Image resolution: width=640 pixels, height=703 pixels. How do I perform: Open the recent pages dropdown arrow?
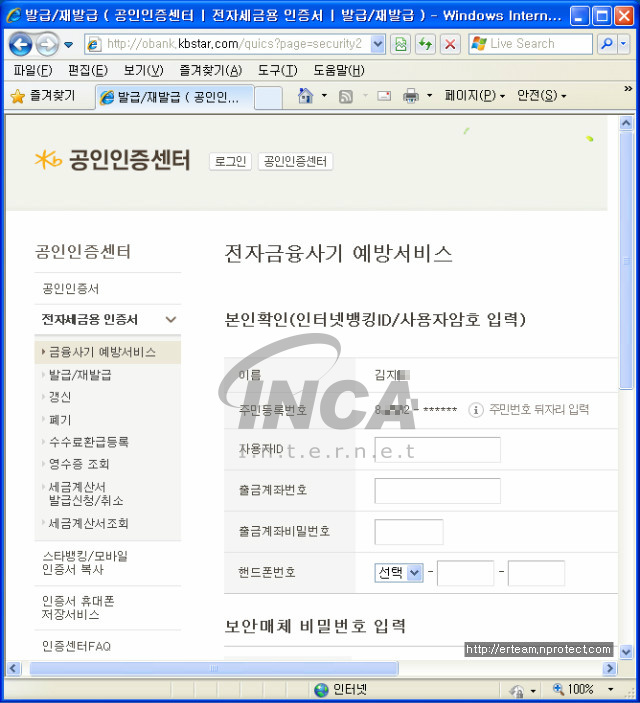pyautogui.click(x=69, y=44)
